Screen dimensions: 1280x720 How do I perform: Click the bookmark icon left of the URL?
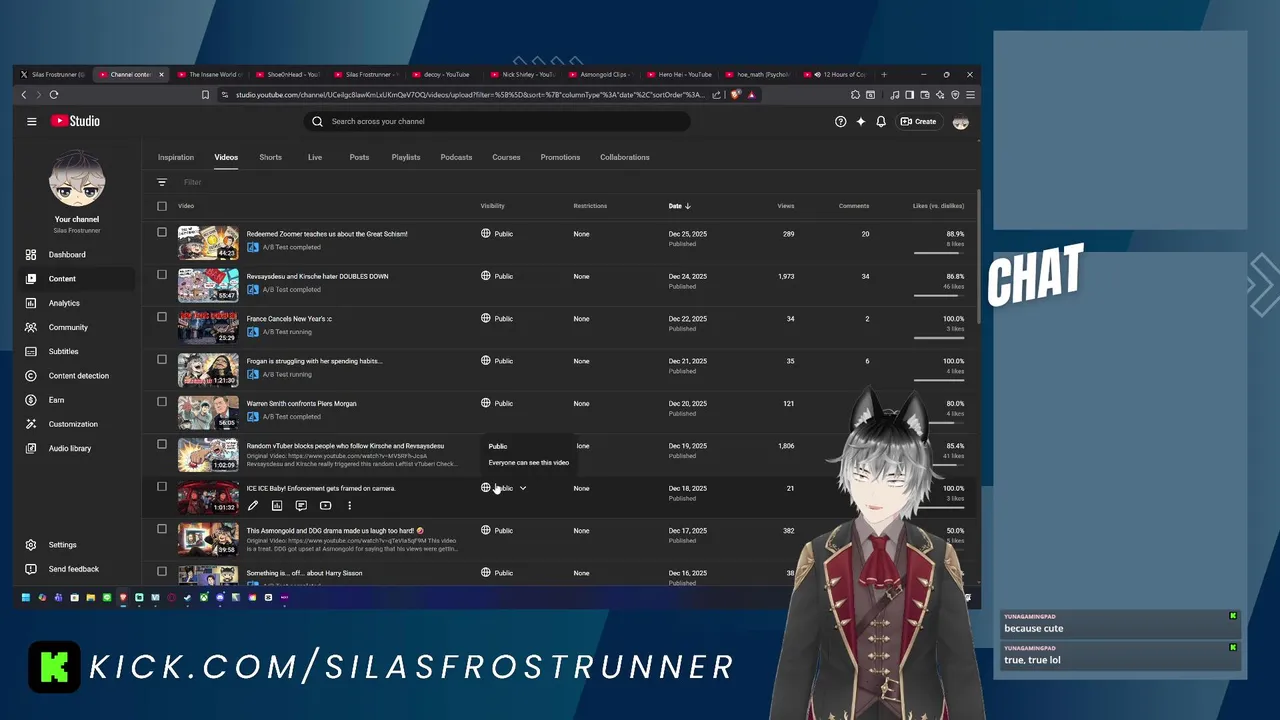205,95
